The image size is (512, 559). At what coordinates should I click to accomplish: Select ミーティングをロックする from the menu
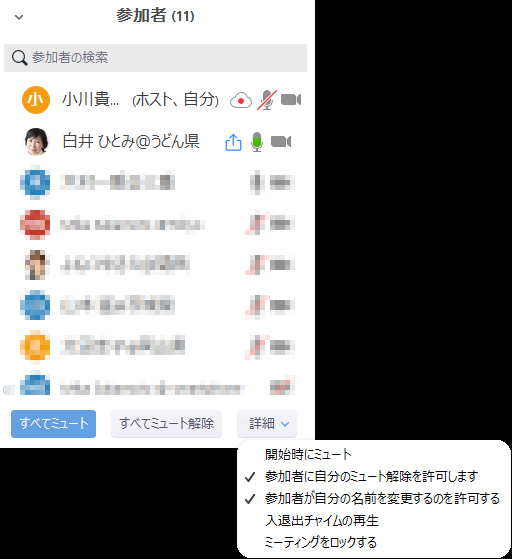(x=321, y=542)
